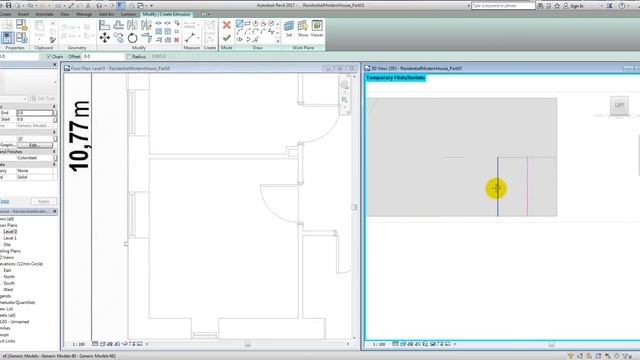
Task: Open the Annotate ribbon tab
Action: click(x=44, y=14)
